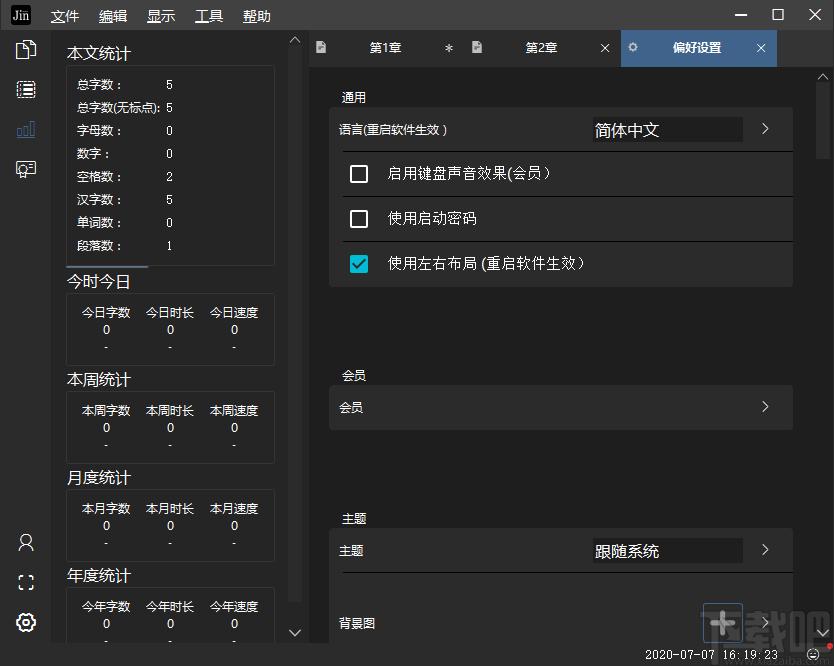Check the 使用启动密码 option
The width and height of the screenshot is (834, 666).
click(359, 219)
